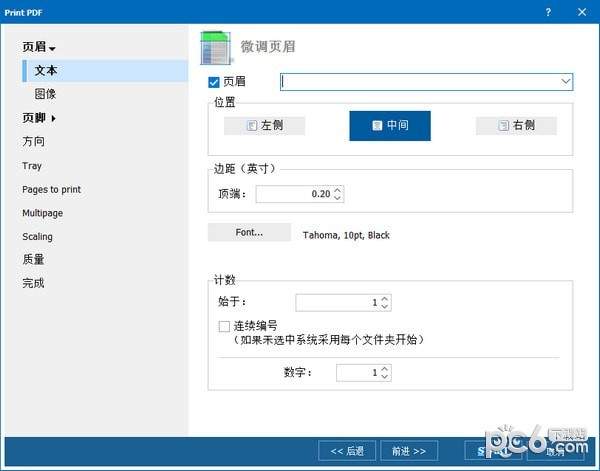The image size is (600, 471).
Task: Collapse the 页眉 header tree section
Action: pos(52,48)
